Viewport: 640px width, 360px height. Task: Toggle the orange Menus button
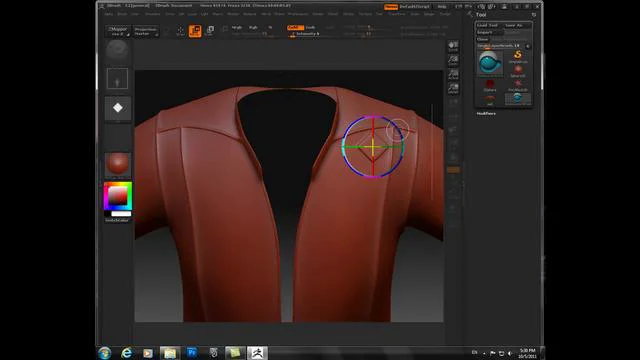(391, 7)
